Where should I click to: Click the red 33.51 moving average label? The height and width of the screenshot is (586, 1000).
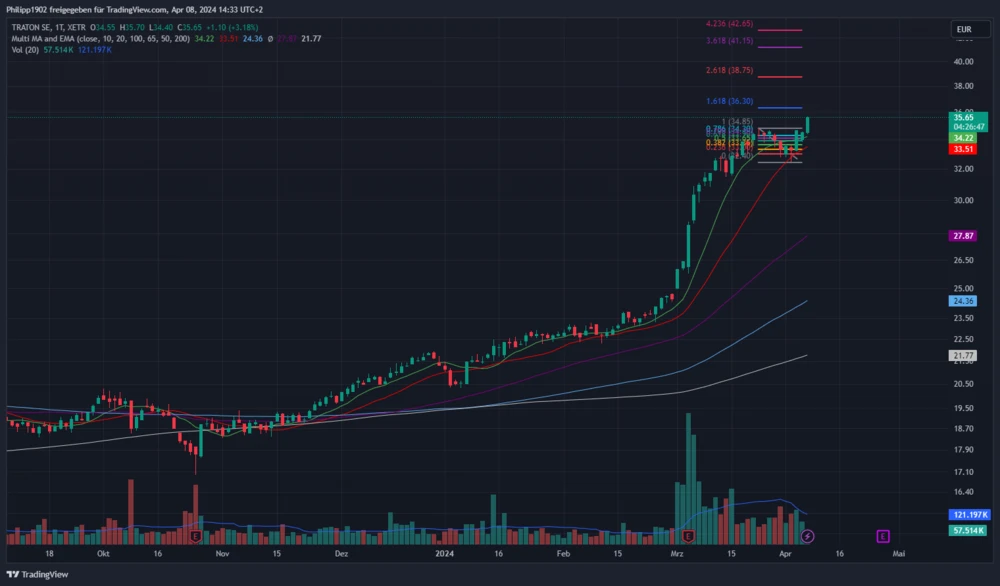(963, 149)
